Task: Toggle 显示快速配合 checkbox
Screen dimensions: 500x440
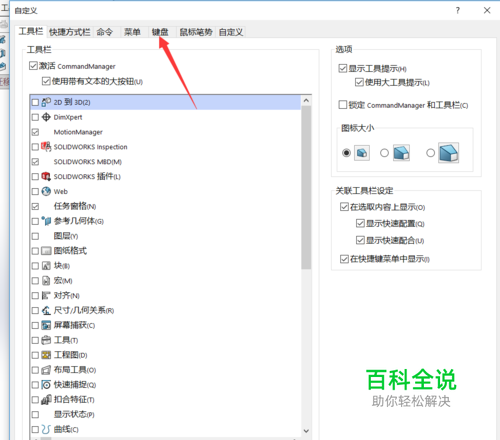Action: tap(360, 240)
